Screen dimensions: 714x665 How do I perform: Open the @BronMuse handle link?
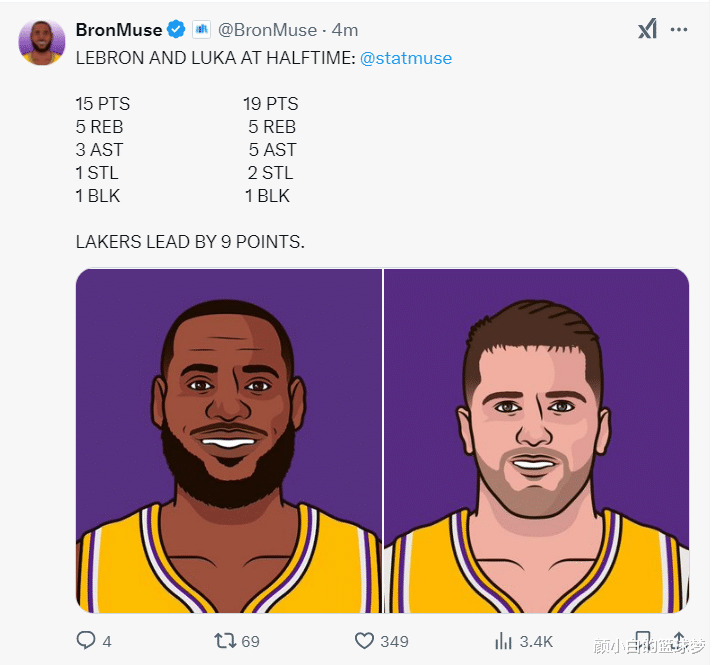click(267, 30)
